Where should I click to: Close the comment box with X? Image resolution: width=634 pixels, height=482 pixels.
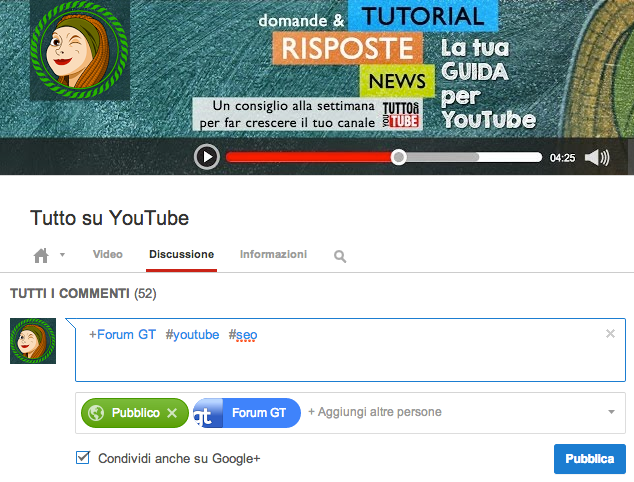(610, 334)
